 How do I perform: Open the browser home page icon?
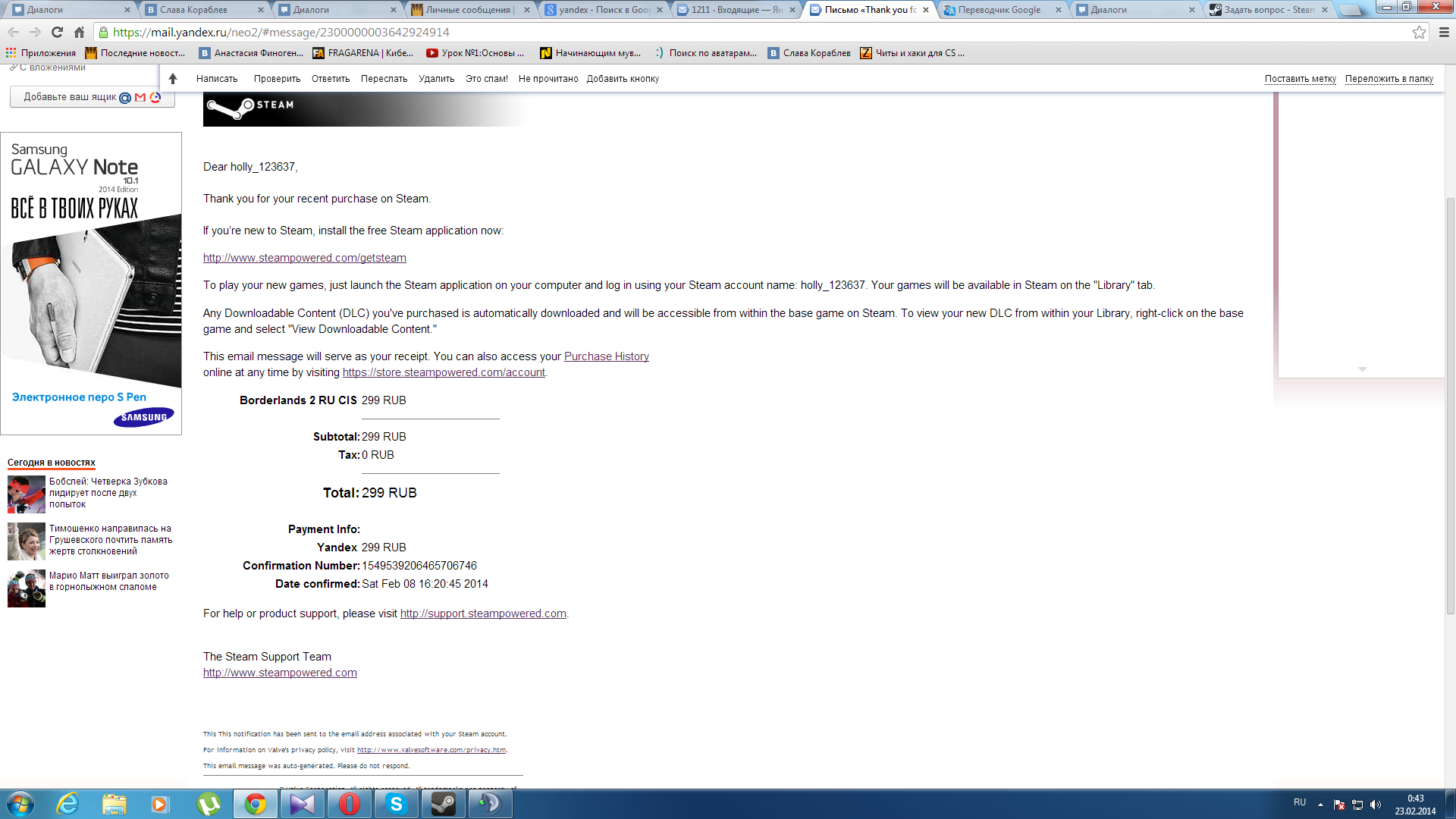79,32
